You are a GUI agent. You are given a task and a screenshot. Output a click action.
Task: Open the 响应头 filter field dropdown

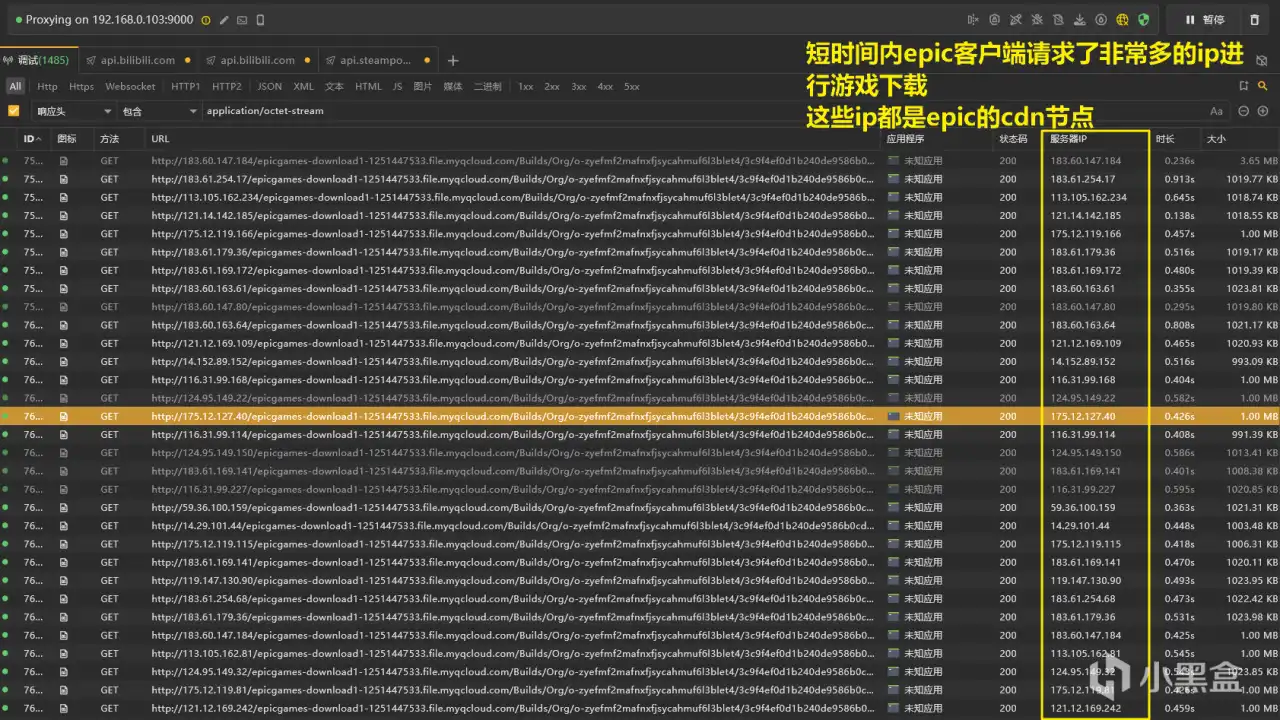pyautogui.click(x=72, y=111)
